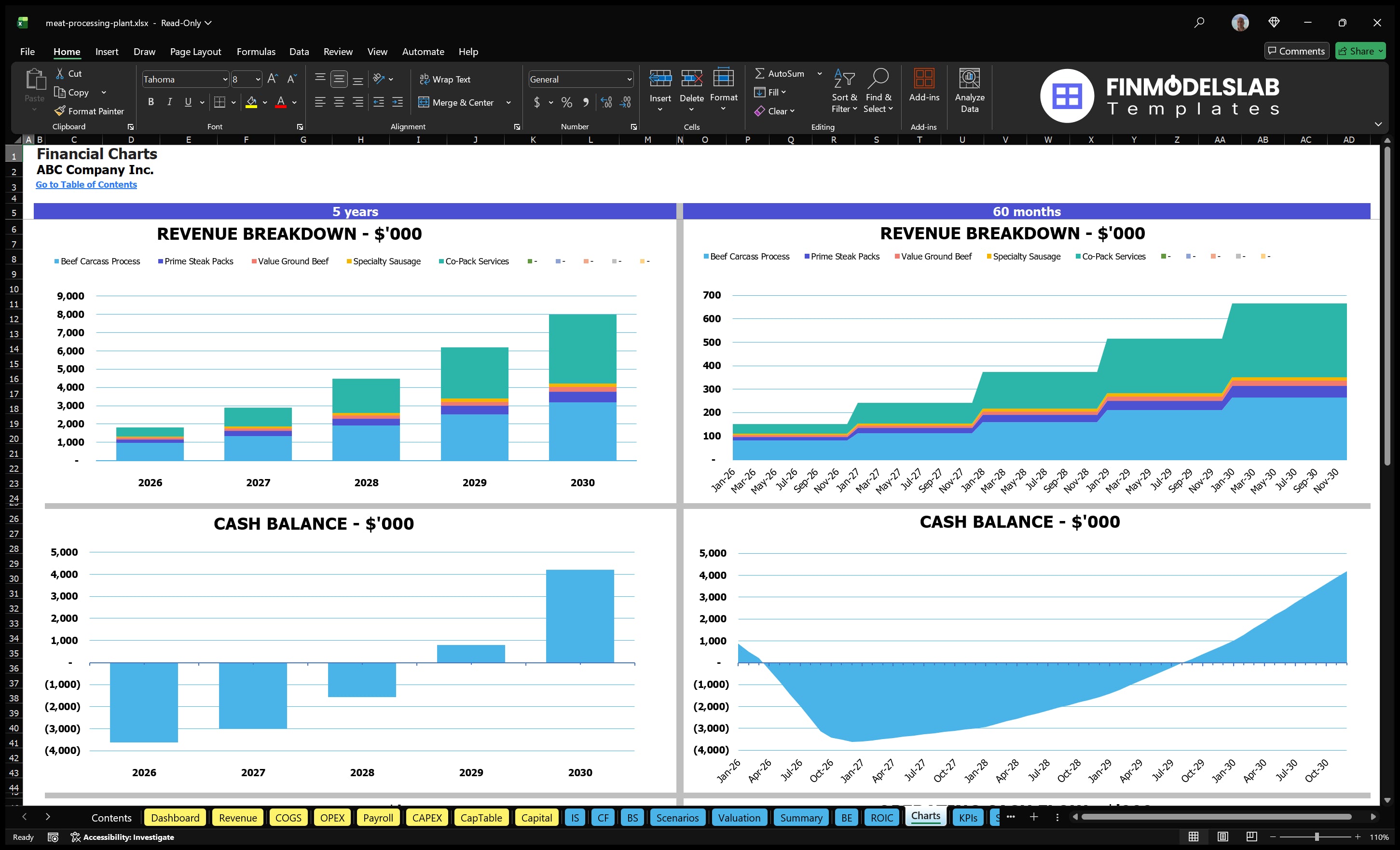Apply Percent Style formatting
1400x850 pixels.
tap(566, 103)
